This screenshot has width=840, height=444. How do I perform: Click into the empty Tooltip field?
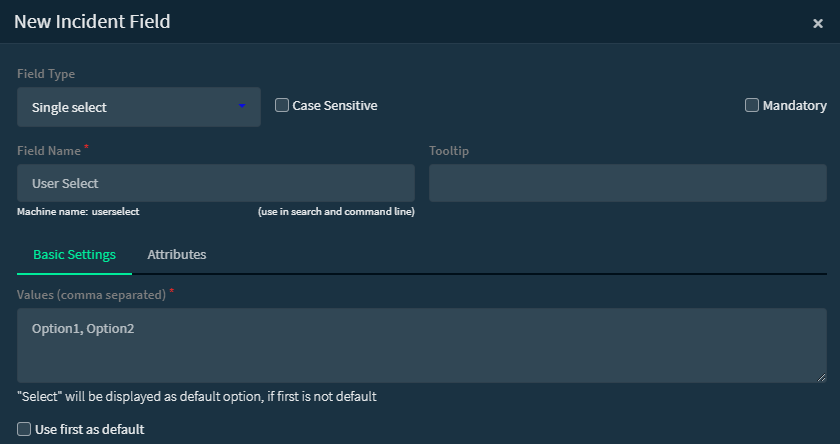[627, 183]
